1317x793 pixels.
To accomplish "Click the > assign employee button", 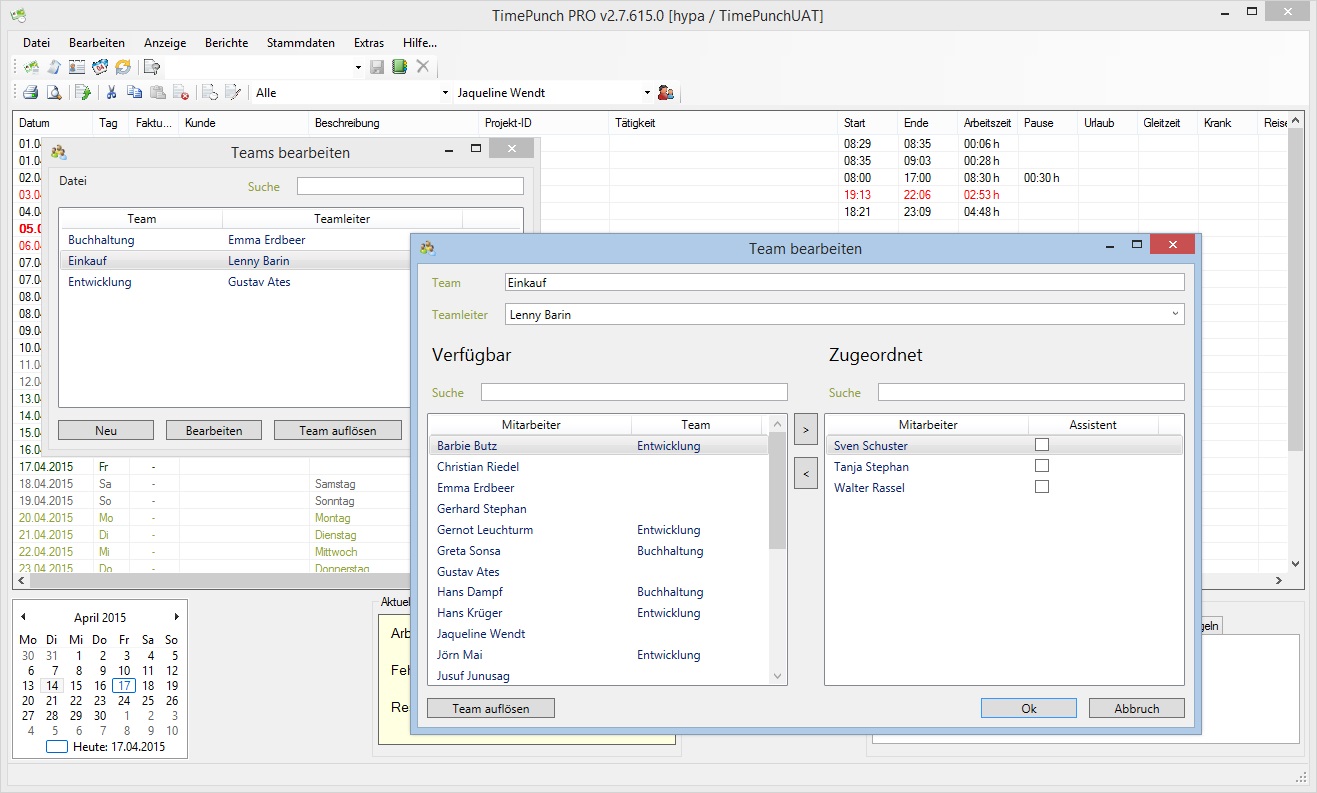I will [x=805, y=430].
